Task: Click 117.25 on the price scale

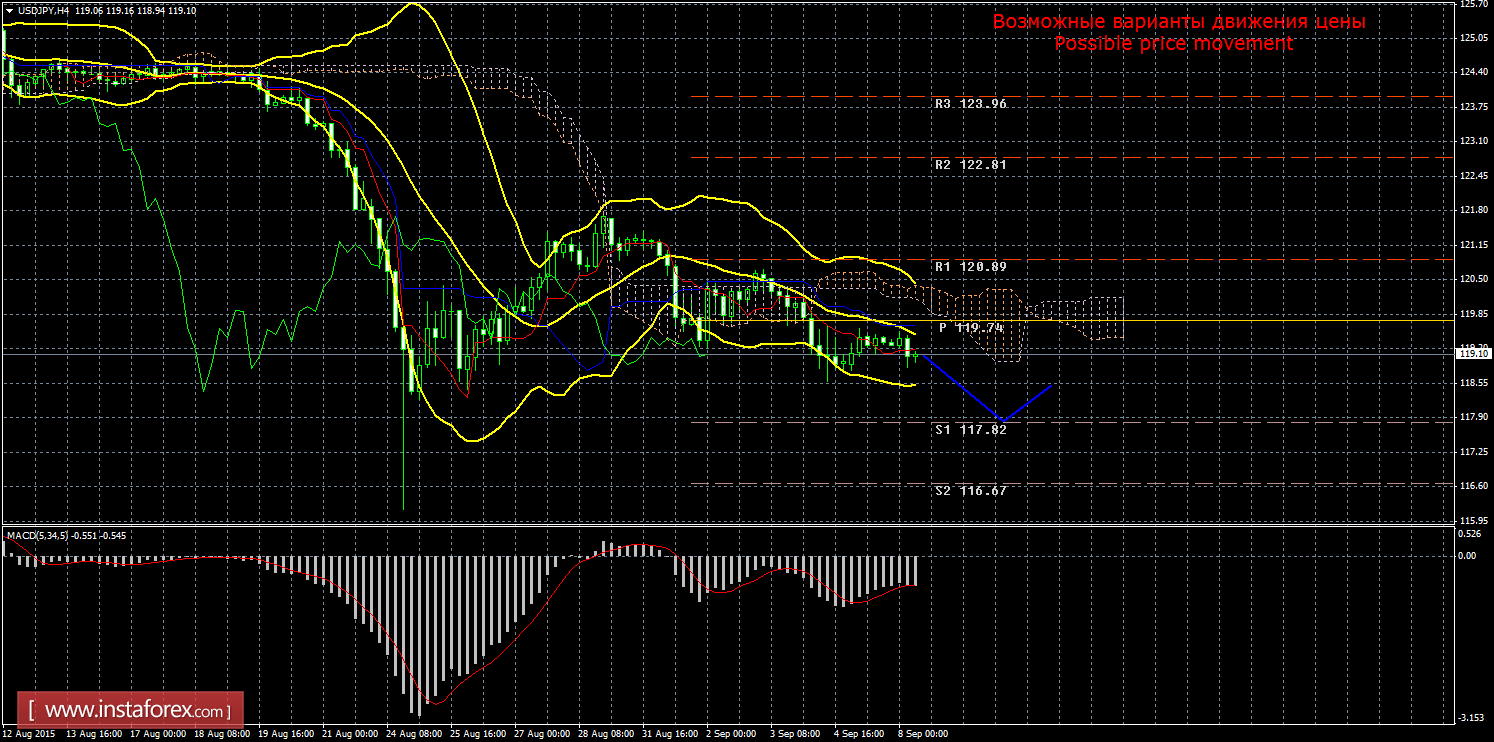Action: (1473, 452)
